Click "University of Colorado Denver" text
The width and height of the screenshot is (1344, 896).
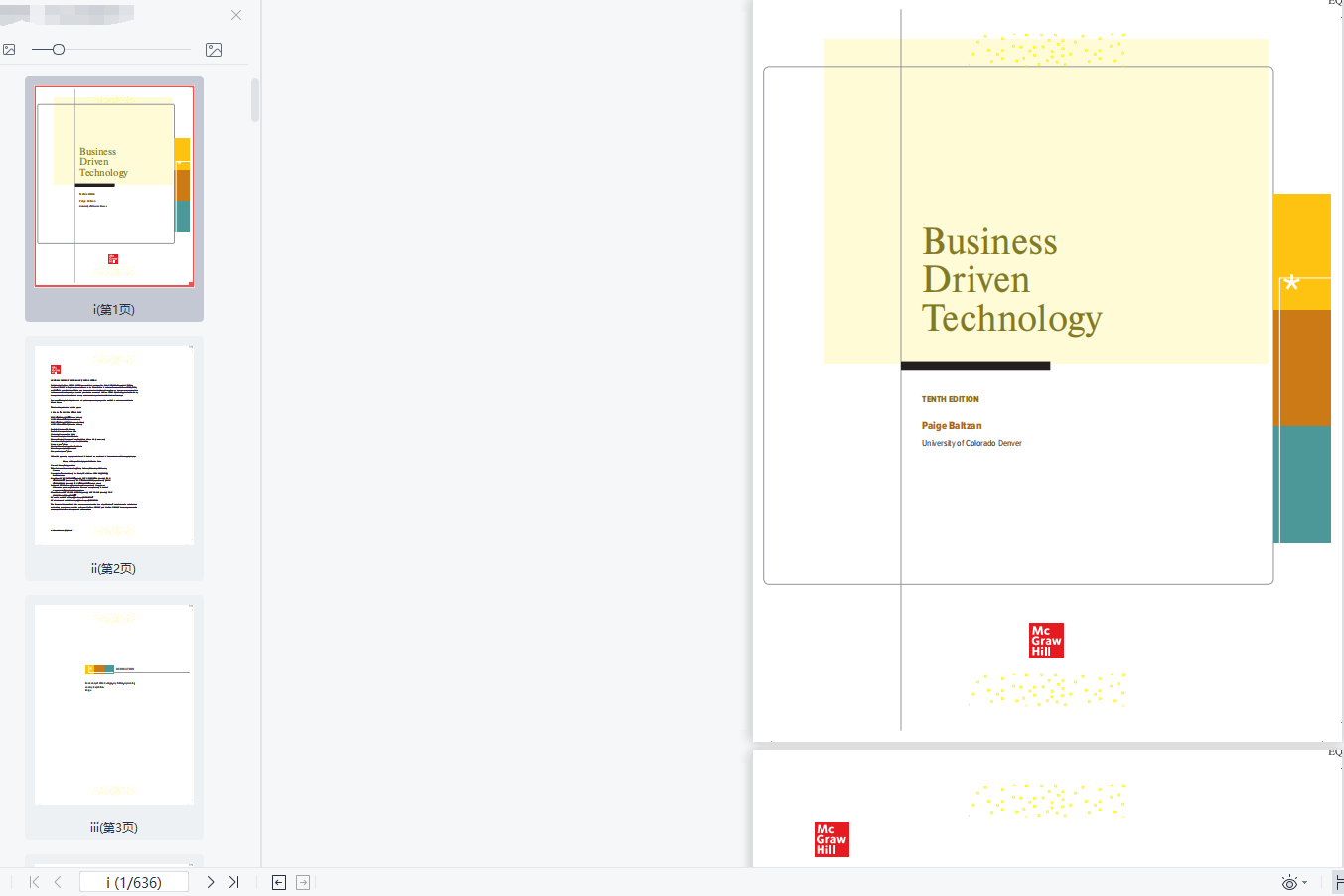[x=971, y=443]
